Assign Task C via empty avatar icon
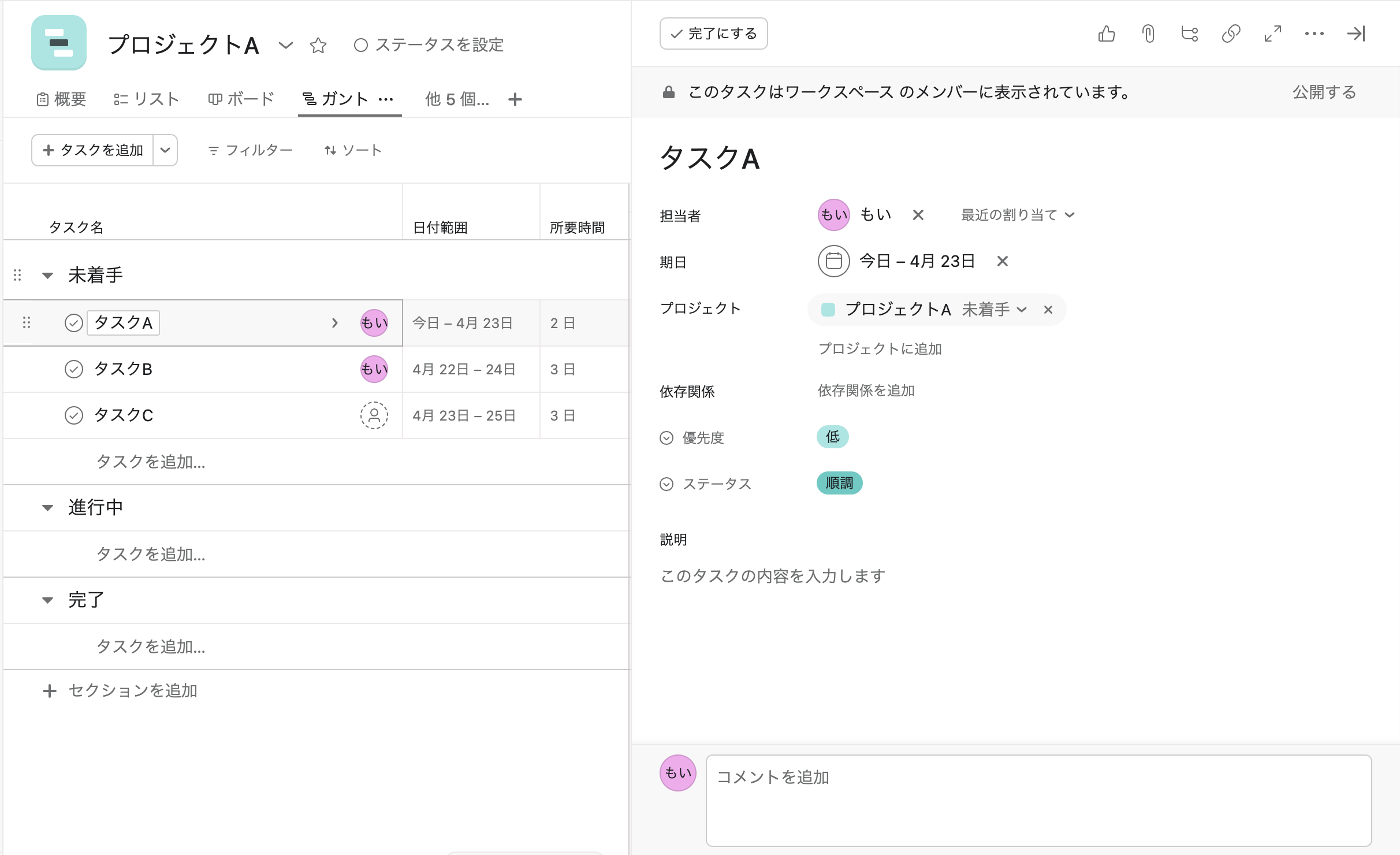Screen dimensions: 1400x855 (x=374, y=415)
